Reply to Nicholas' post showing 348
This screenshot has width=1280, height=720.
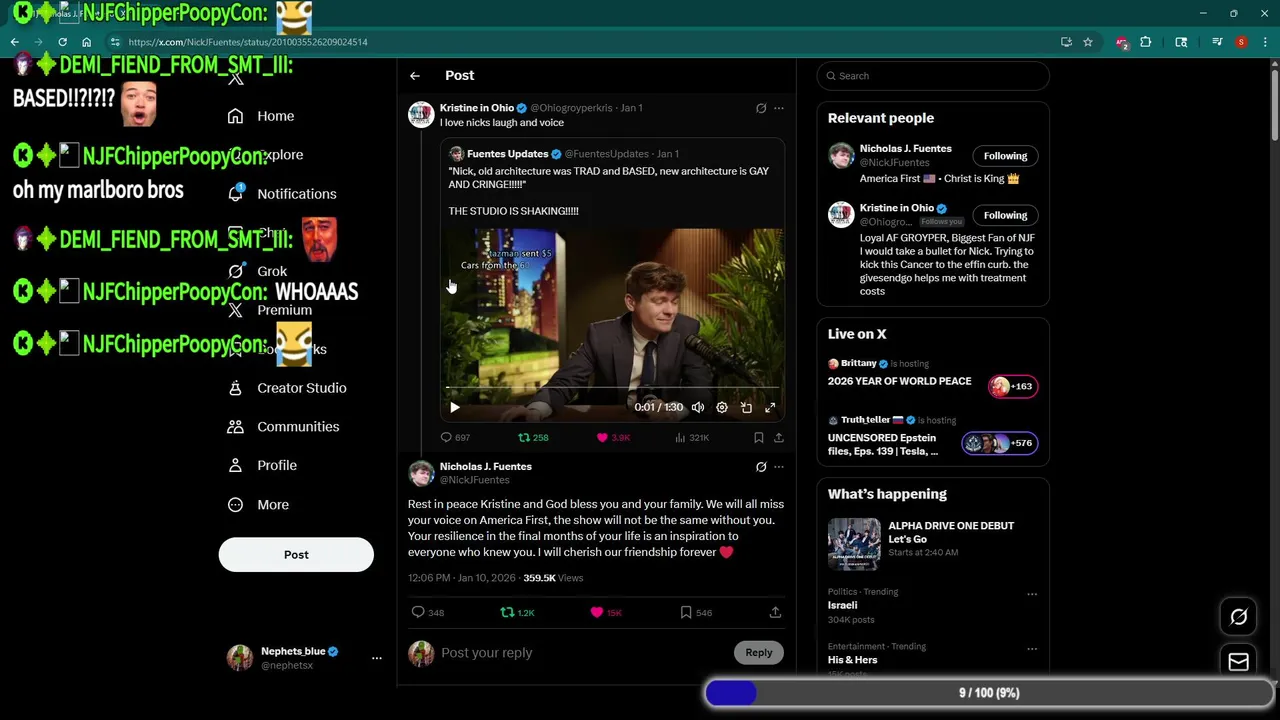click(428, 612)
